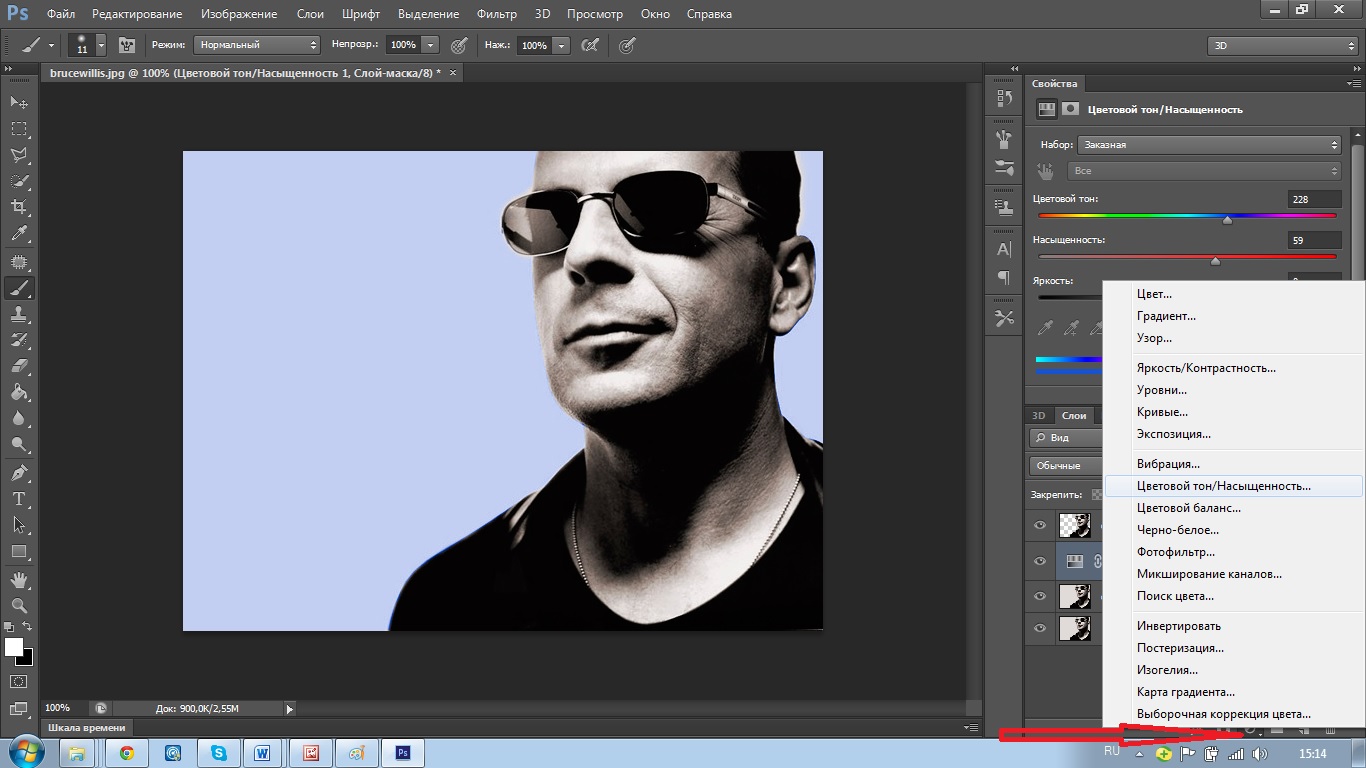Toggle visibility of the Hue/Saturation adjustment layer
This screenshot has width=1366, height=768.
click(1040, 561)
